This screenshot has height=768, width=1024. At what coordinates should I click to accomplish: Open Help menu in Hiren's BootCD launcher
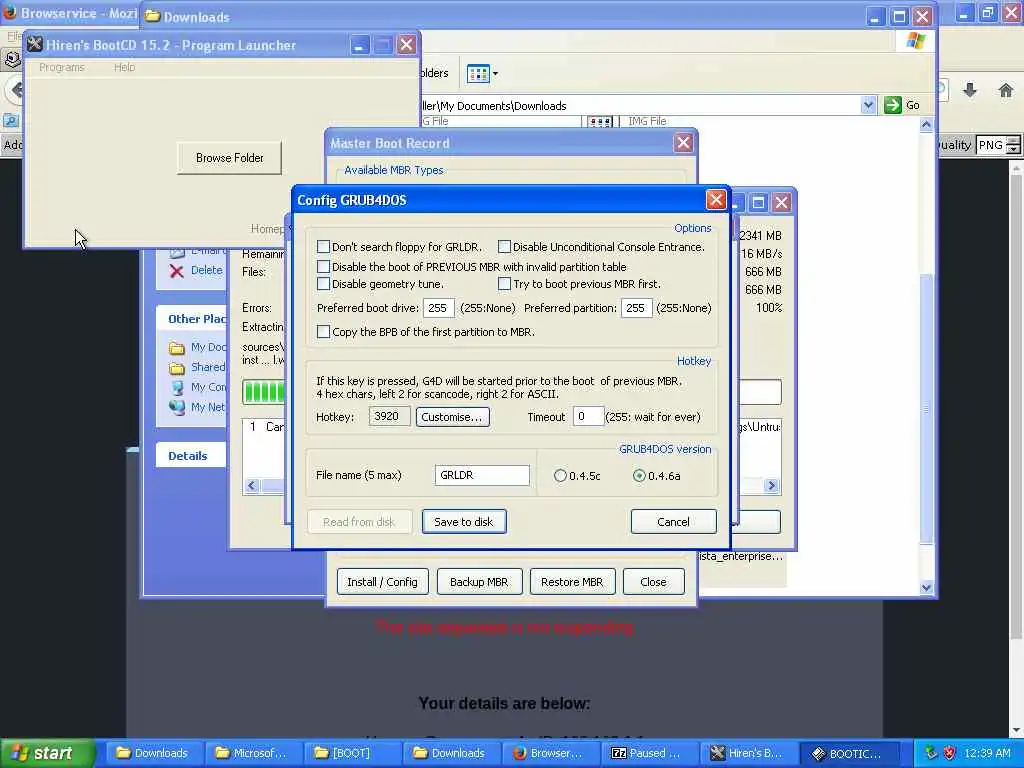coord(124,67)
